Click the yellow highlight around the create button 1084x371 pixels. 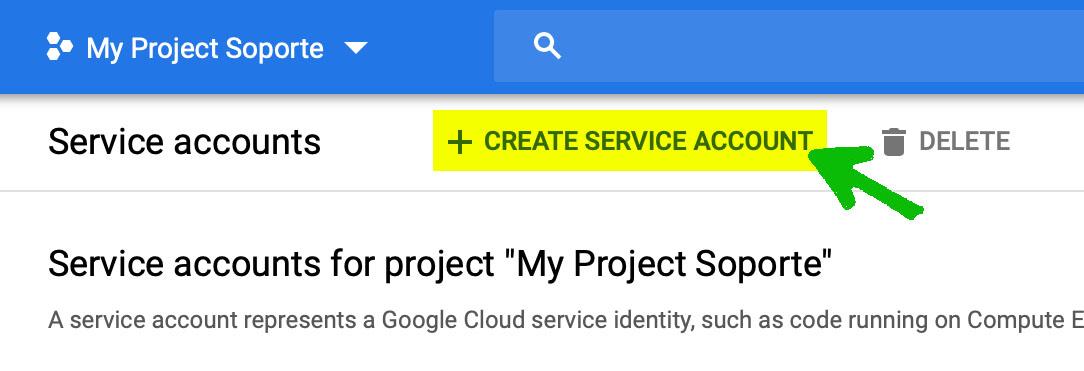pyautogui.click(x=630, y=141)
